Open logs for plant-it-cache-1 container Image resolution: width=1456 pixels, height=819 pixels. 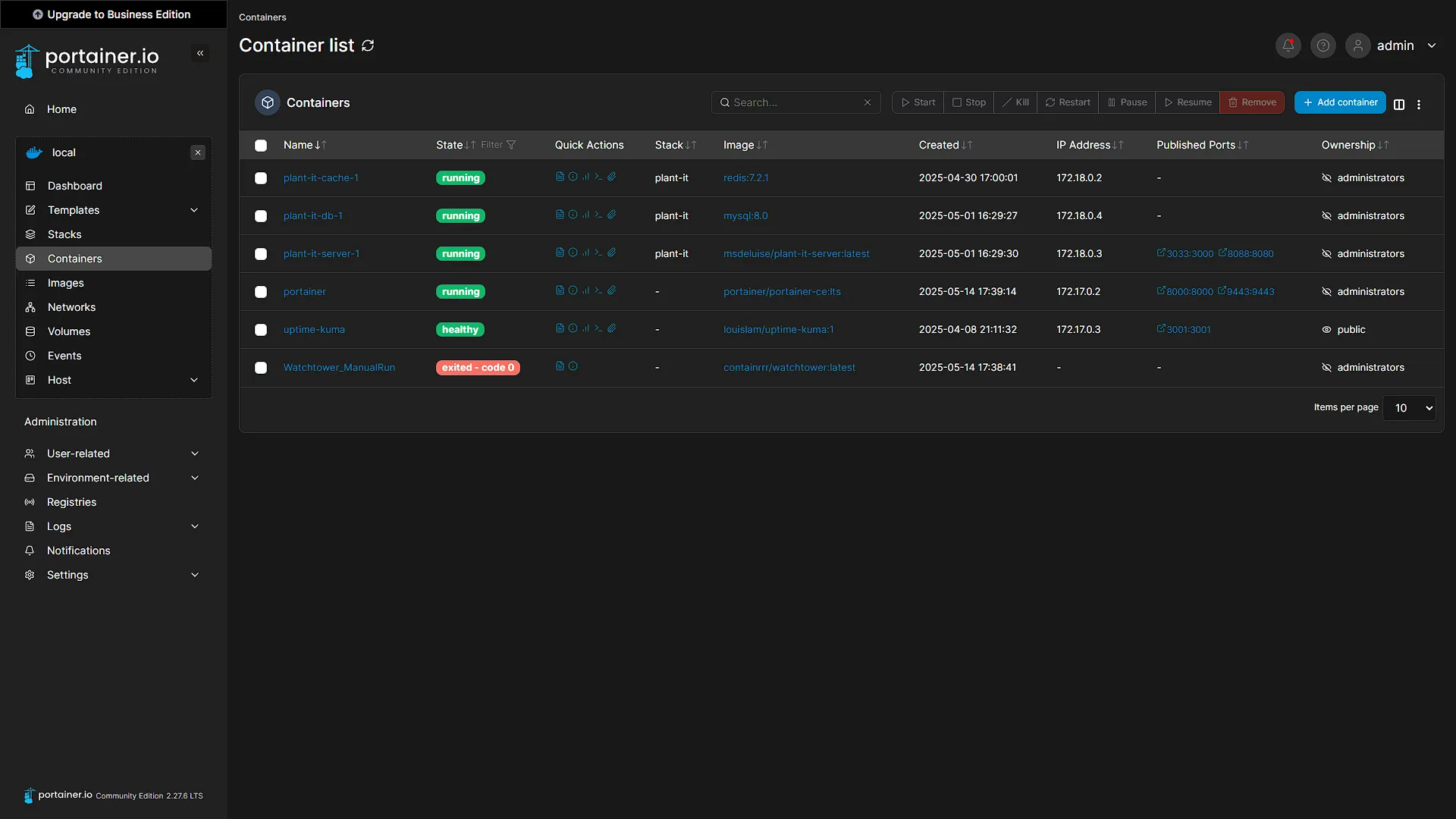tap(560, 177)
